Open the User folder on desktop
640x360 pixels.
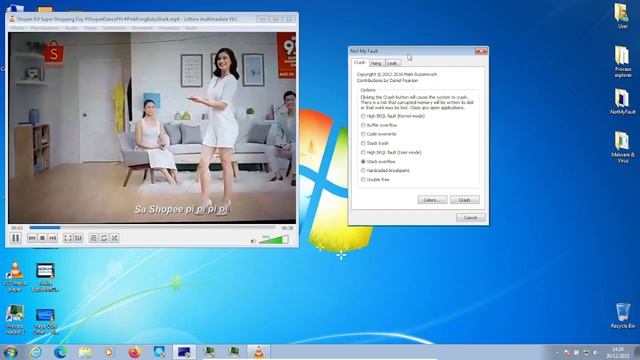622,16
